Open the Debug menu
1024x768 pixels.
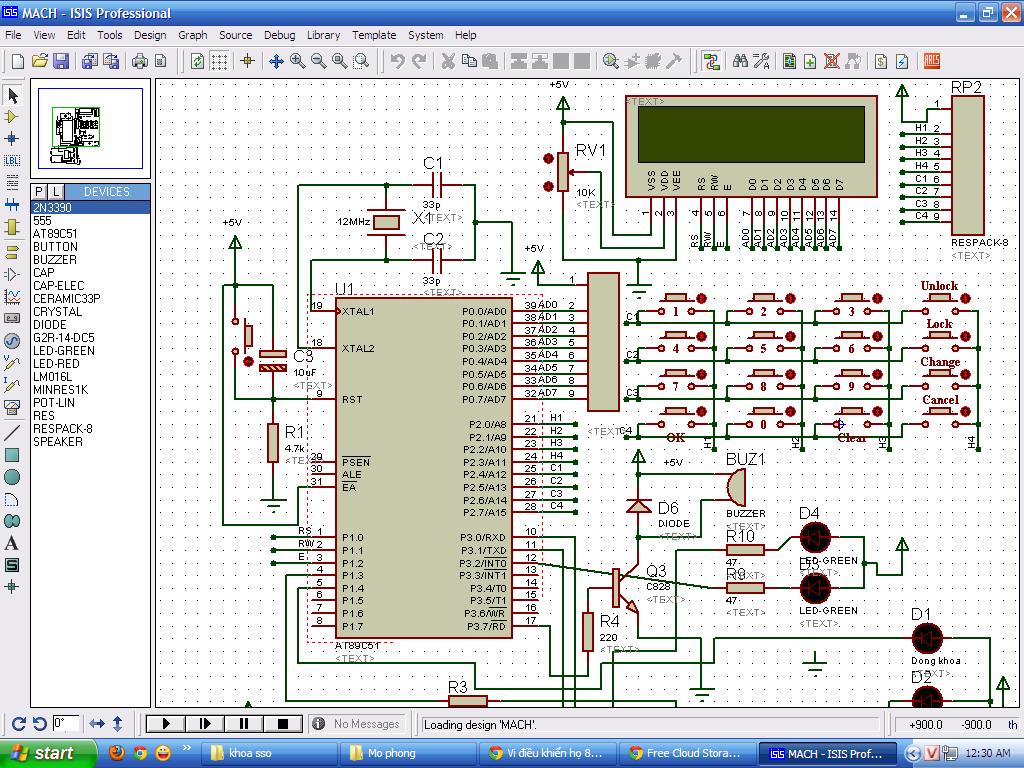coord(279,35)
